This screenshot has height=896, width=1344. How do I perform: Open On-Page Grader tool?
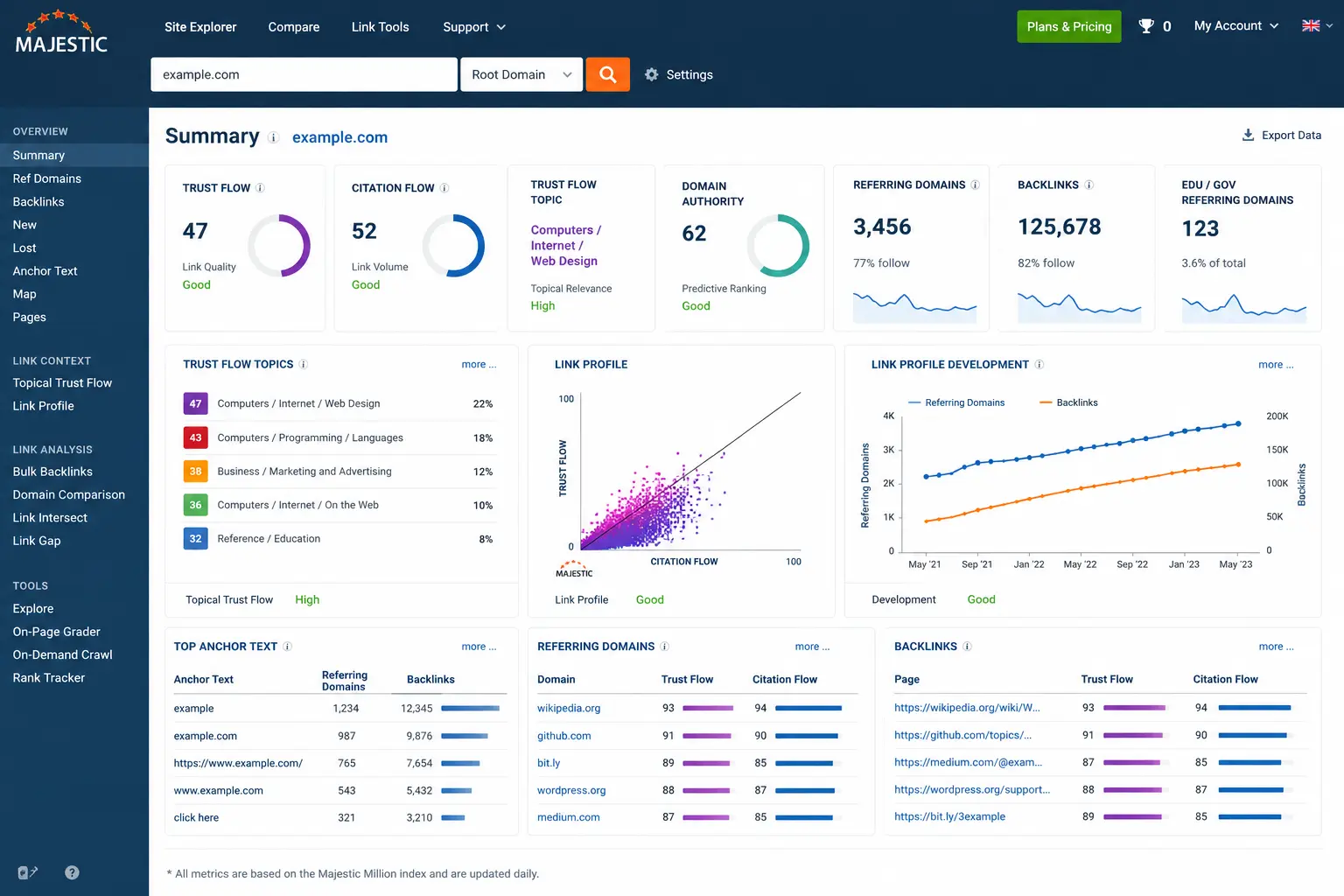[56, 632]
